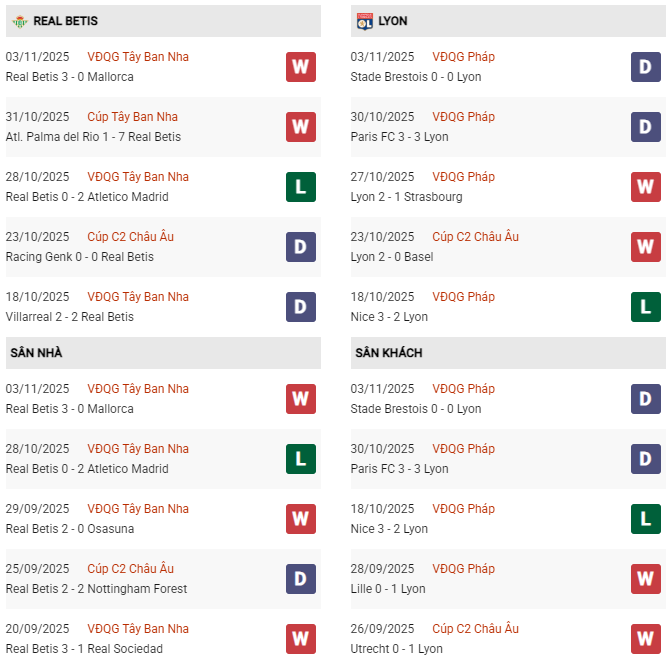Click W badge for Lyon 2-0 Basel
Viewport: 668px width, 667px height.
coord(645,247)
